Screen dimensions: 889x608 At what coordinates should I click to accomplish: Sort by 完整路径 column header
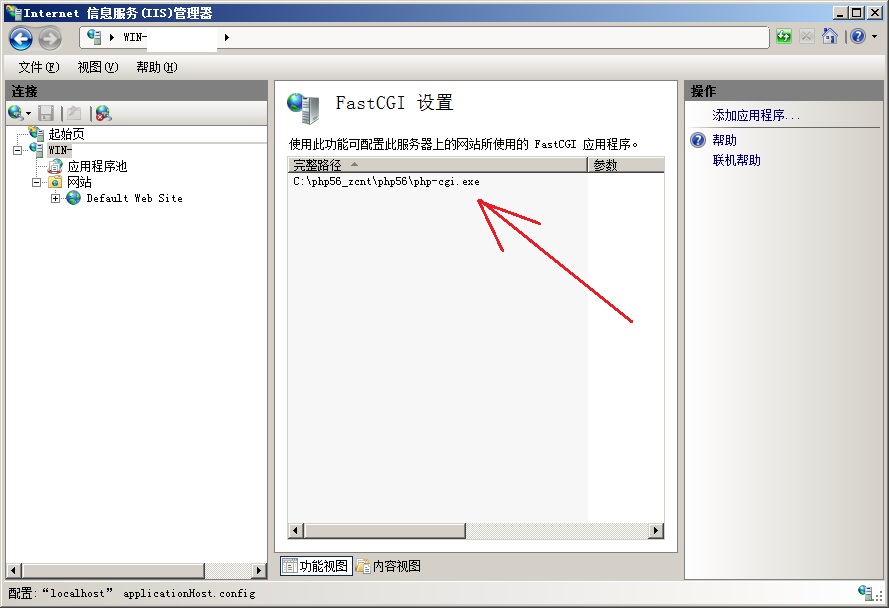click(x=437, y=165)
